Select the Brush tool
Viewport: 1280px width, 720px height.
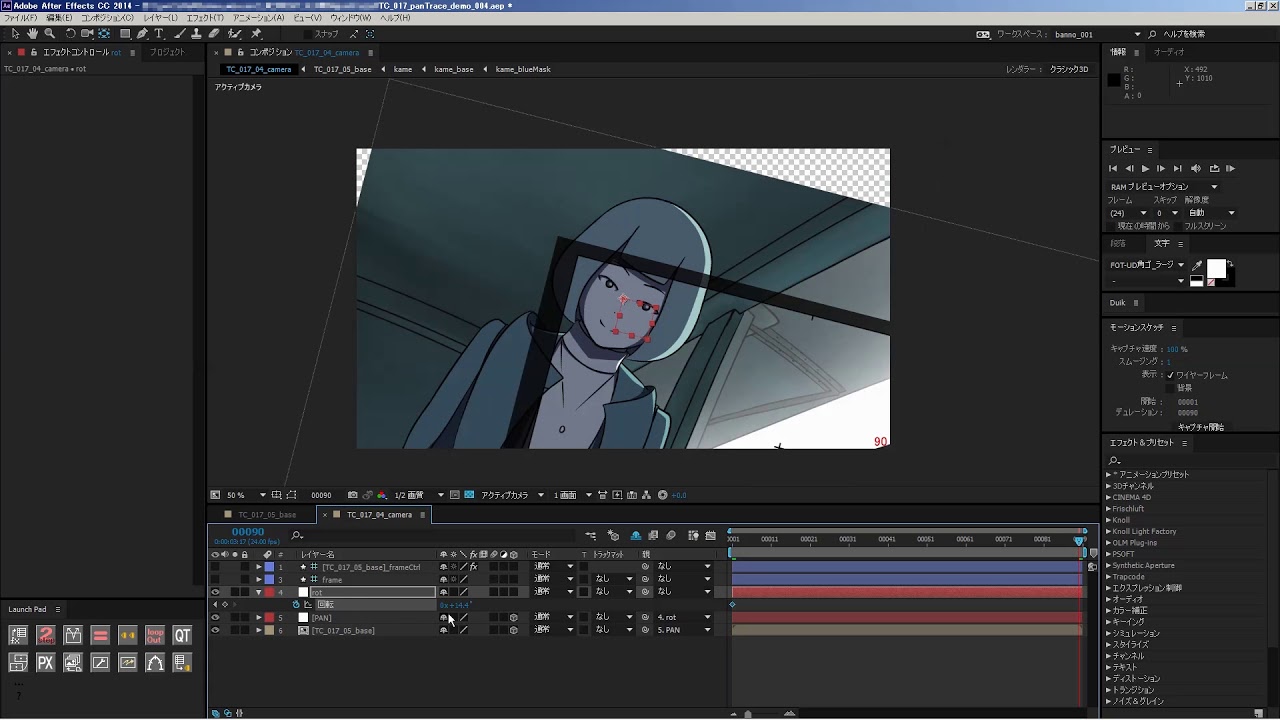[181, 34]
